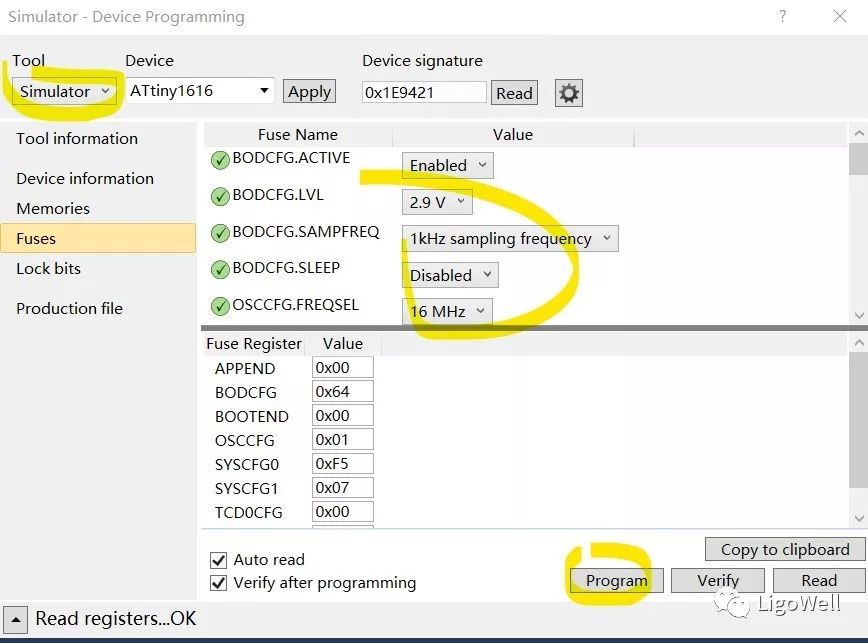Click the fuse list scrollbar thumb
This screenshot has width=868, height=643.
859,158
